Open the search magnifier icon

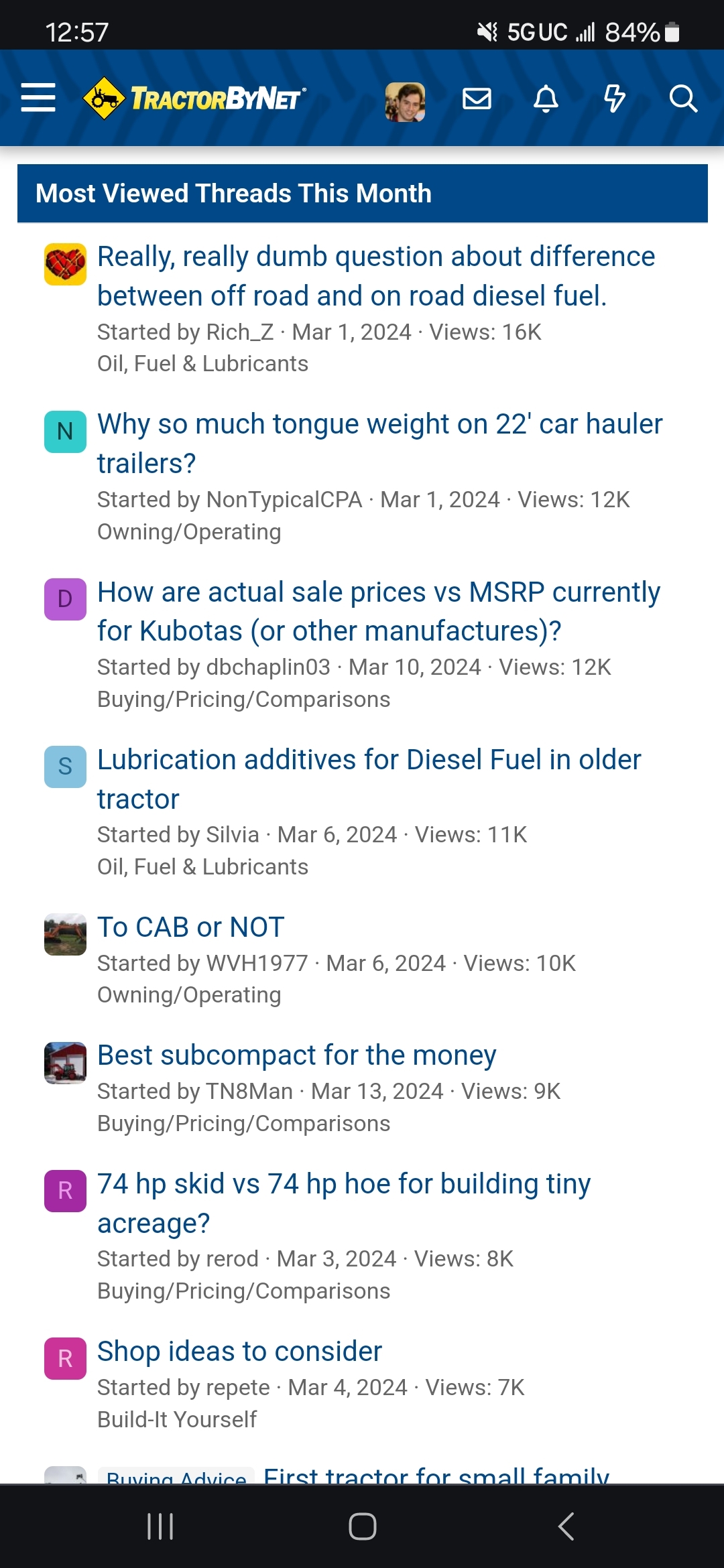[x=683, y=99]
